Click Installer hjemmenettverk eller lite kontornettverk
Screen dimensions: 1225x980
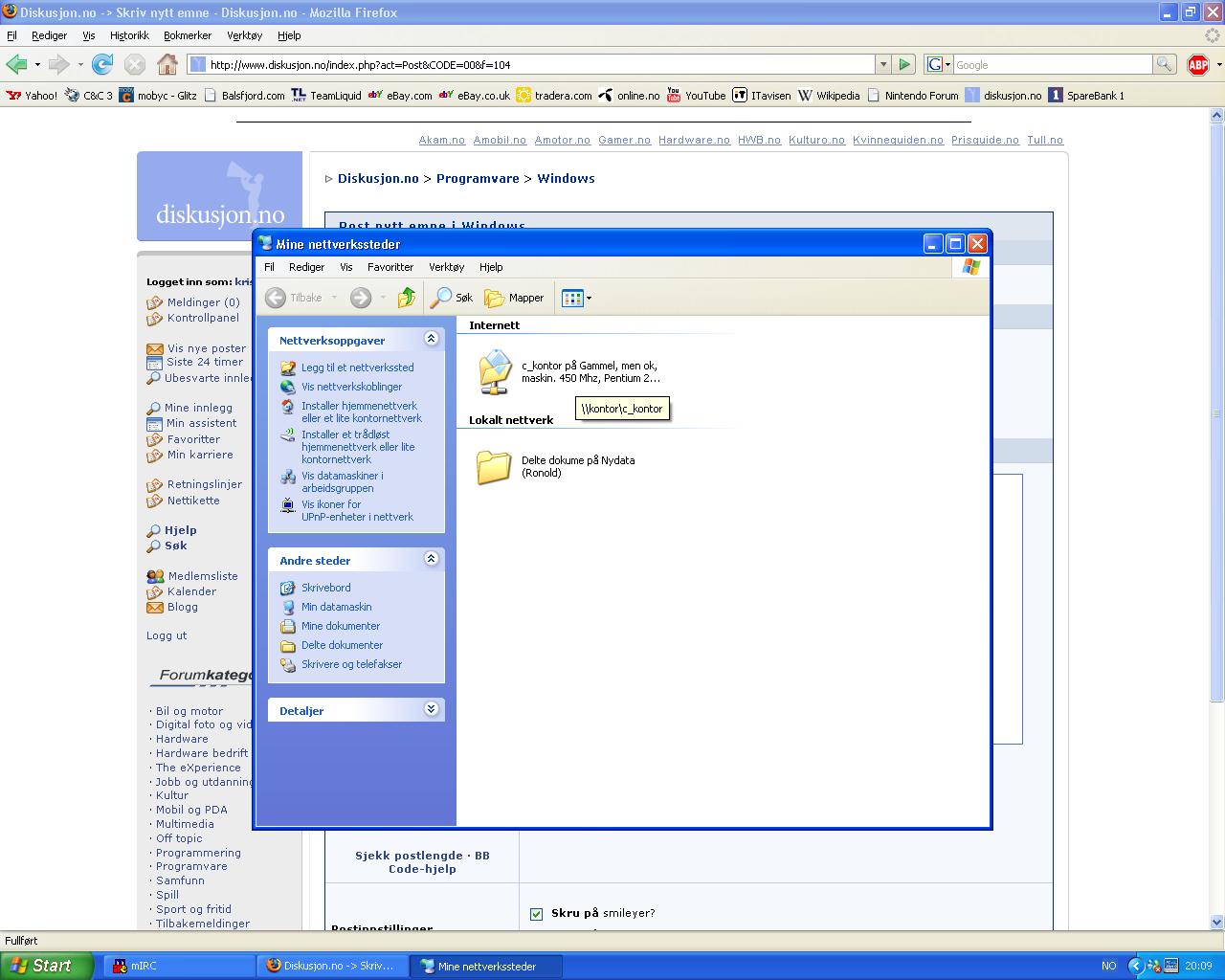[x=362, y=412]
